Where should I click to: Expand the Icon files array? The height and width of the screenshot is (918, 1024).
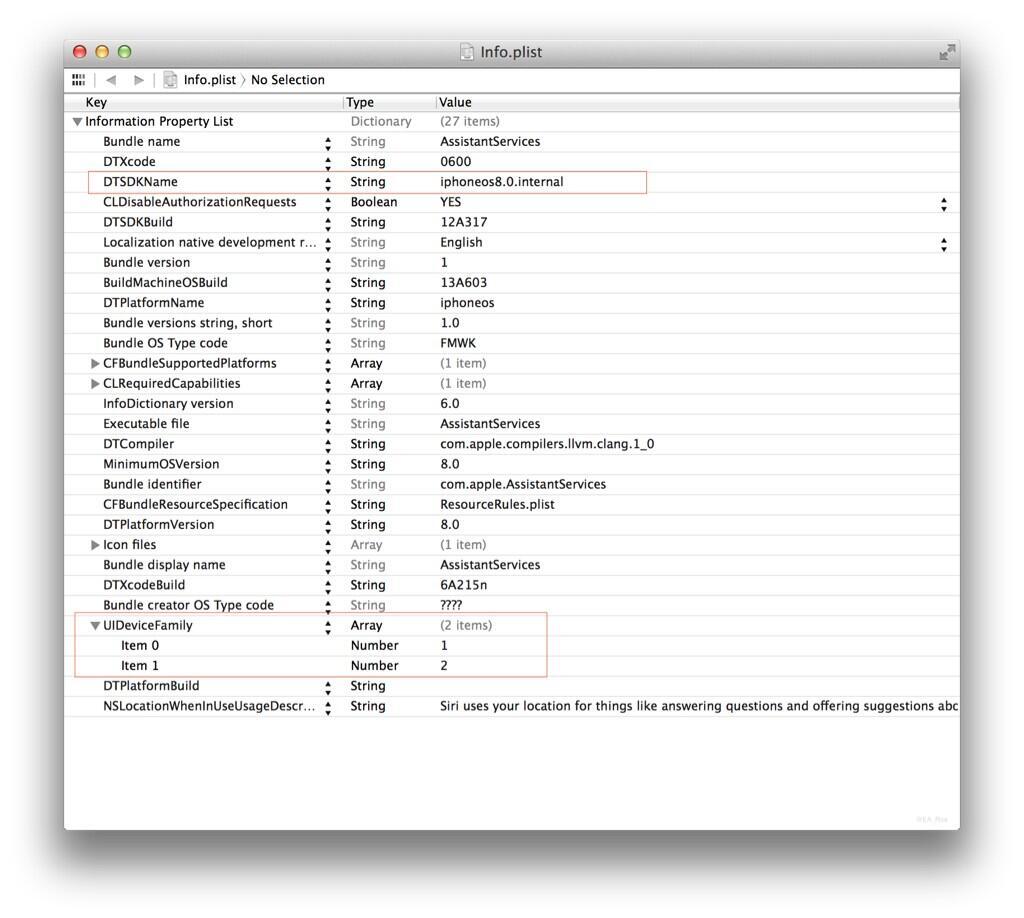coord(95,545)
